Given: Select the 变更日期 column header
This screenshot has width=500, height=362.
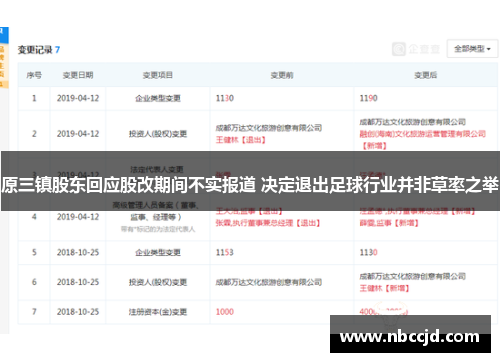Looking at the screenshot, I should pos(78,75).
